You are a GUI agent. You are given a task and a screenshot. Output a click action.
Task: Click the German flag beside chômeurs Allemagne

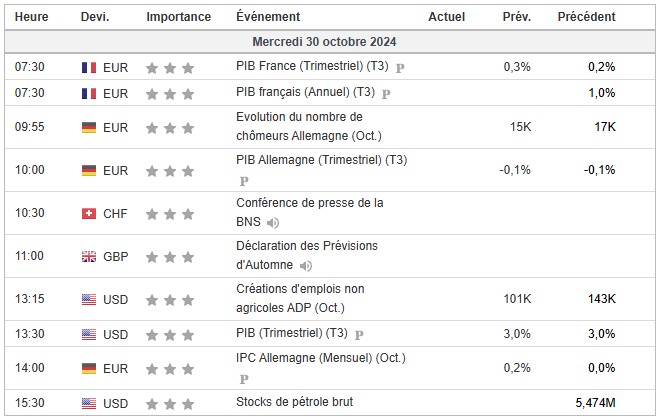click(x=87, y=128)
